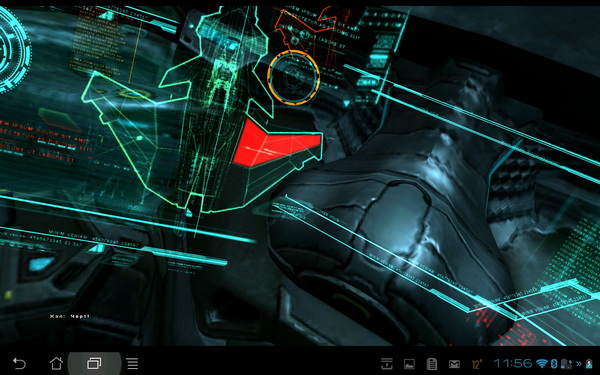Tap the red LOREM IPSUM hologram text panel
Screen dimensions: 600x375
click(46, 141)
